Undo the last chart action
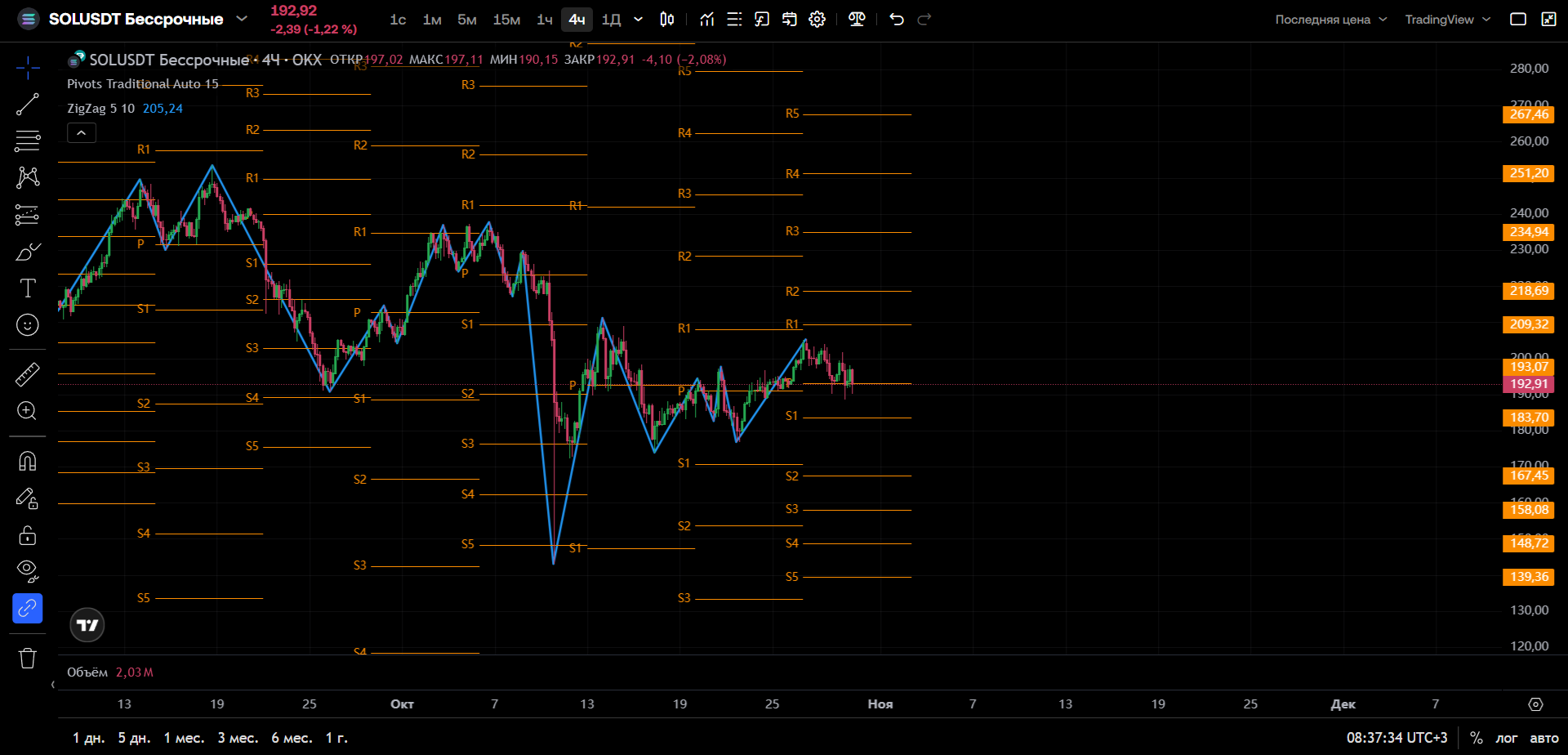This screenshot has width=1568, height=755. (x=897, y=19)
